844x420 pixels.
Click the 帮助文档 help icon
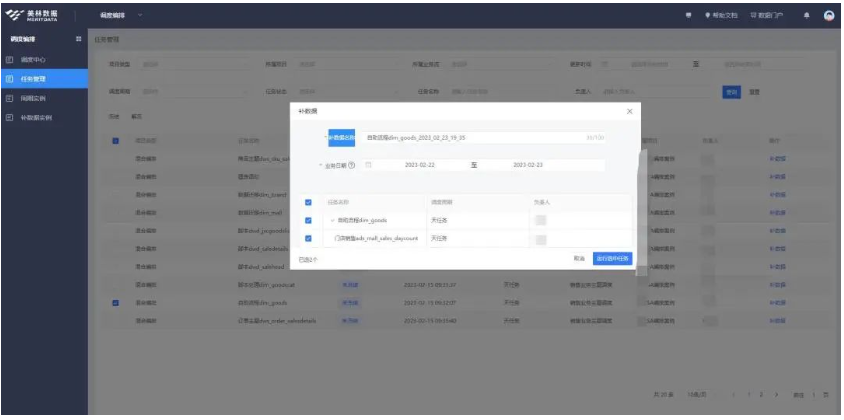pos(708,15)
